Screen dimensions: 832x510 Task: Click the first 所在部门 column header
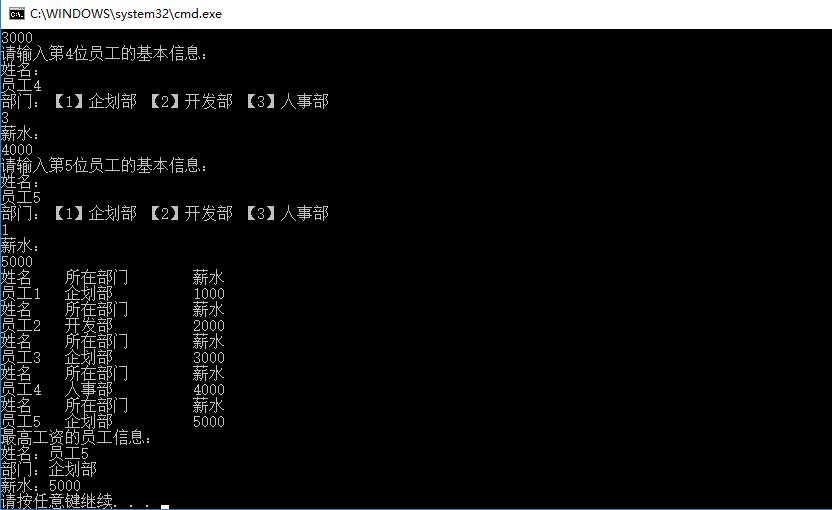tap(97, 277)
